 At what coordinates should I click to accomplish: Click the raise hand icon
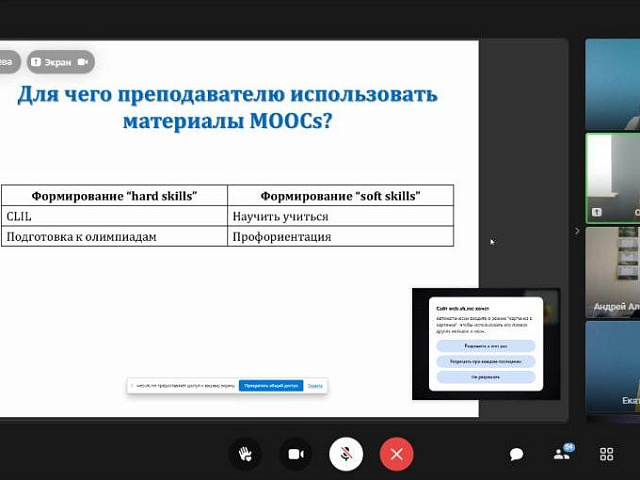[x=244, y=454]
